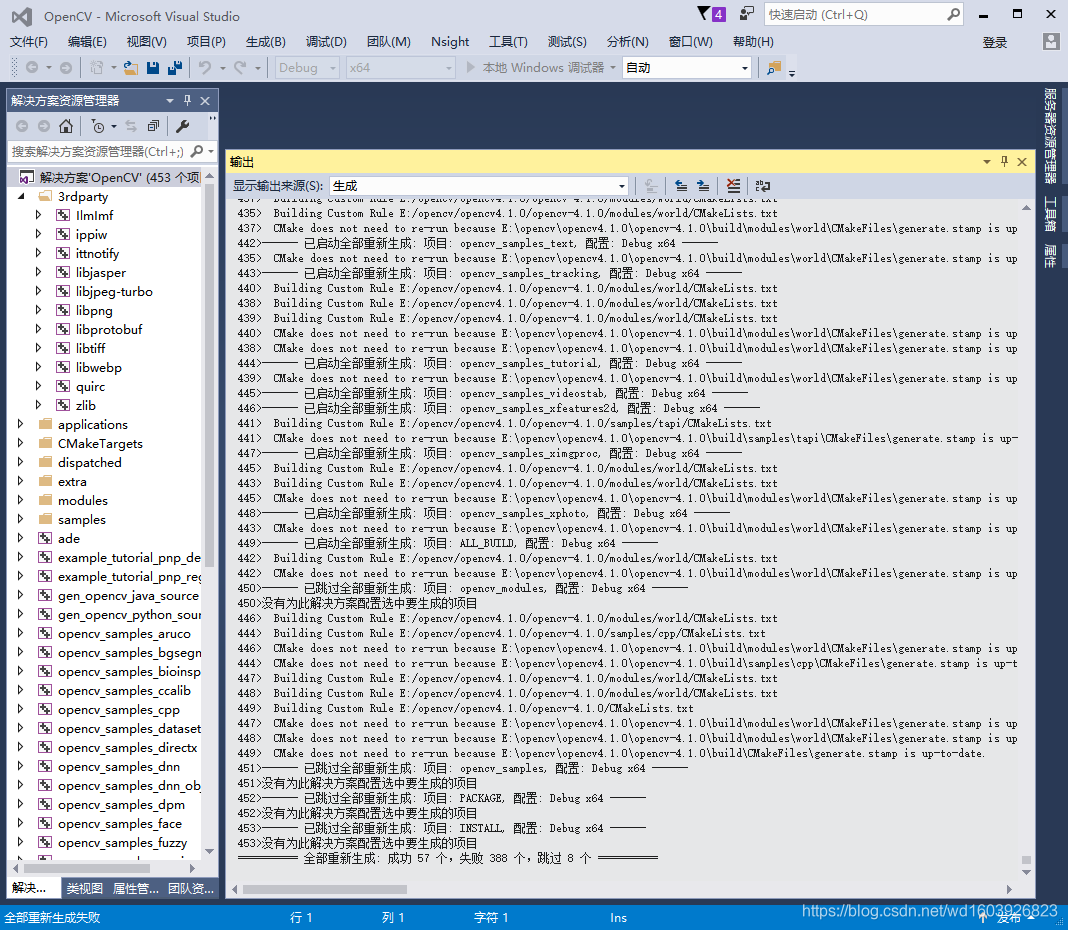Click the user account icon
1068x930 pixels.
click(x=1051, y=42)
